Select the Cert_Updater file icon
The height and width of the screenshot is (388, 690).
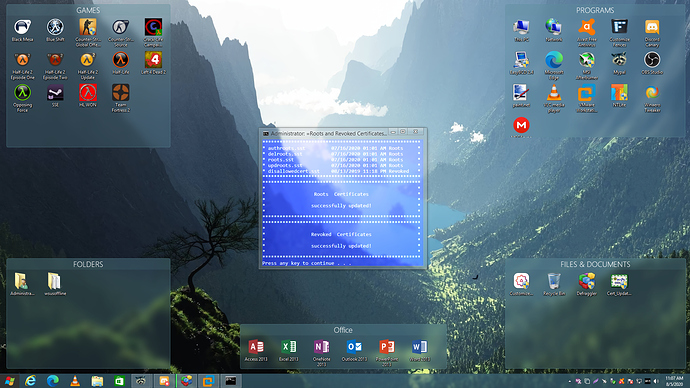tap(619, 284)
